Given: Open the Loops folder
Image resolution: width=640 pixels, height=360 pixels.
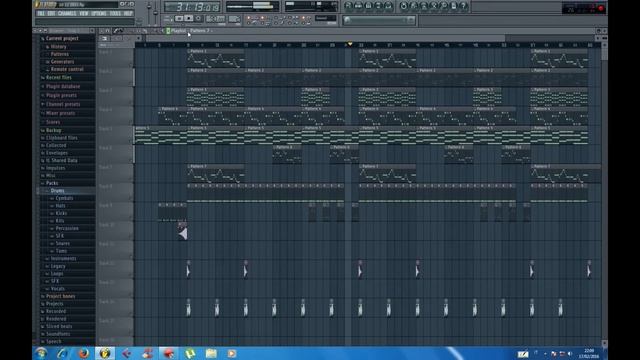Looking at the screenshot, I should tap(57, 274).
